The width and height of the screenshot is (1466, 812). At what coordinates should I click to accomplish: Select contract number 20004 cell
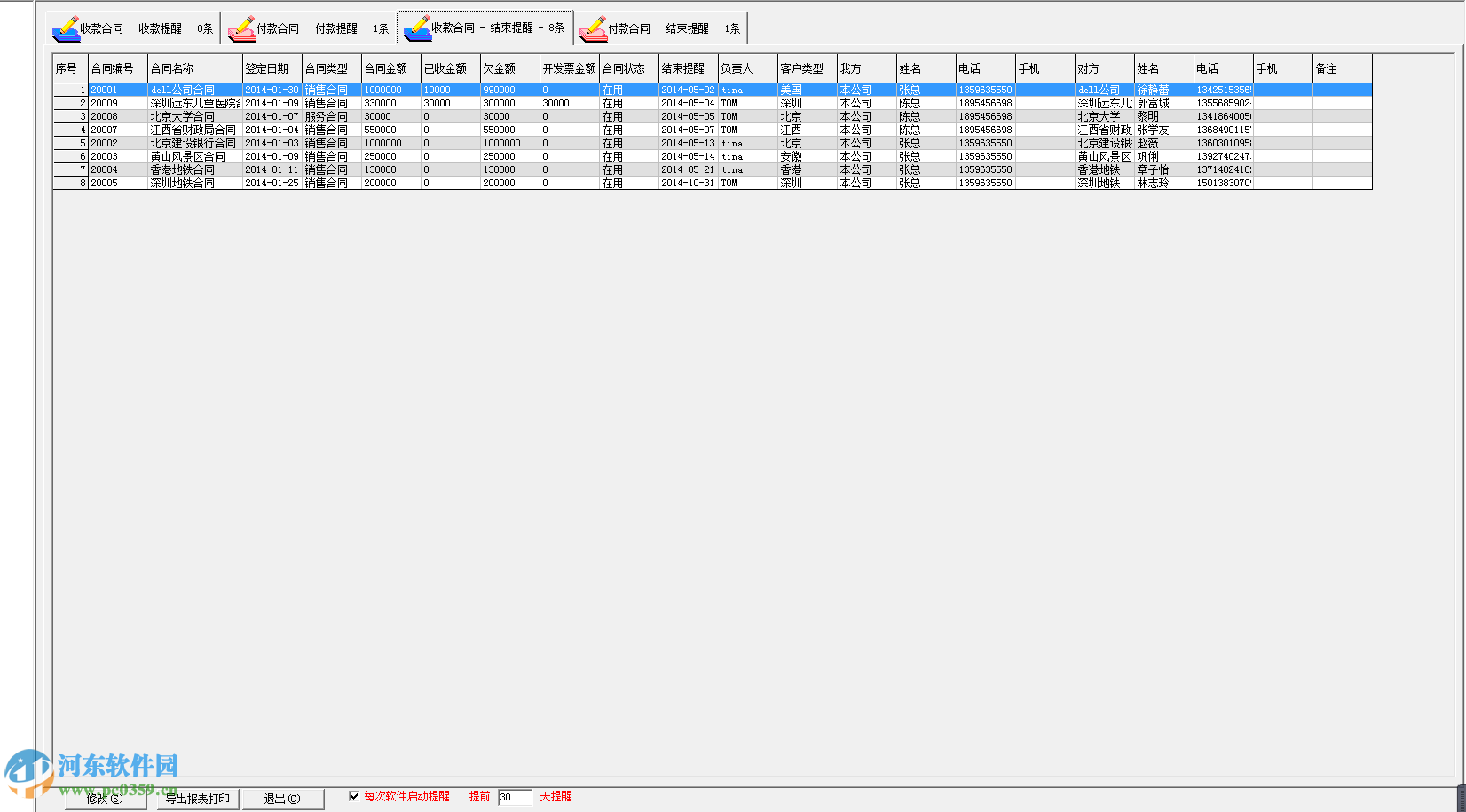tap(118, 169)
